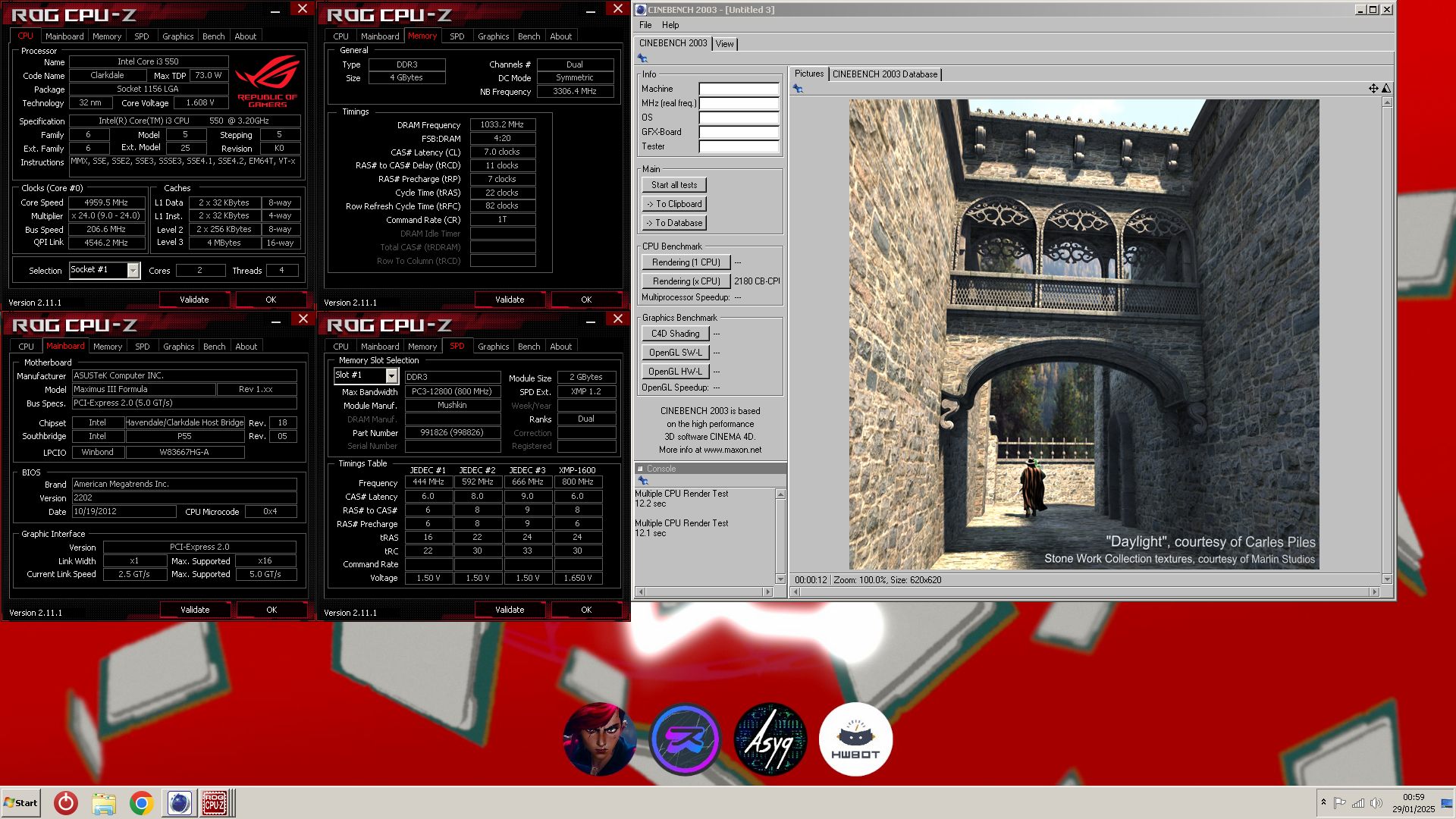Screen dimensions: 1456x819
Task: Click the pin icon below Pictures tab
Action: point(798,89)
